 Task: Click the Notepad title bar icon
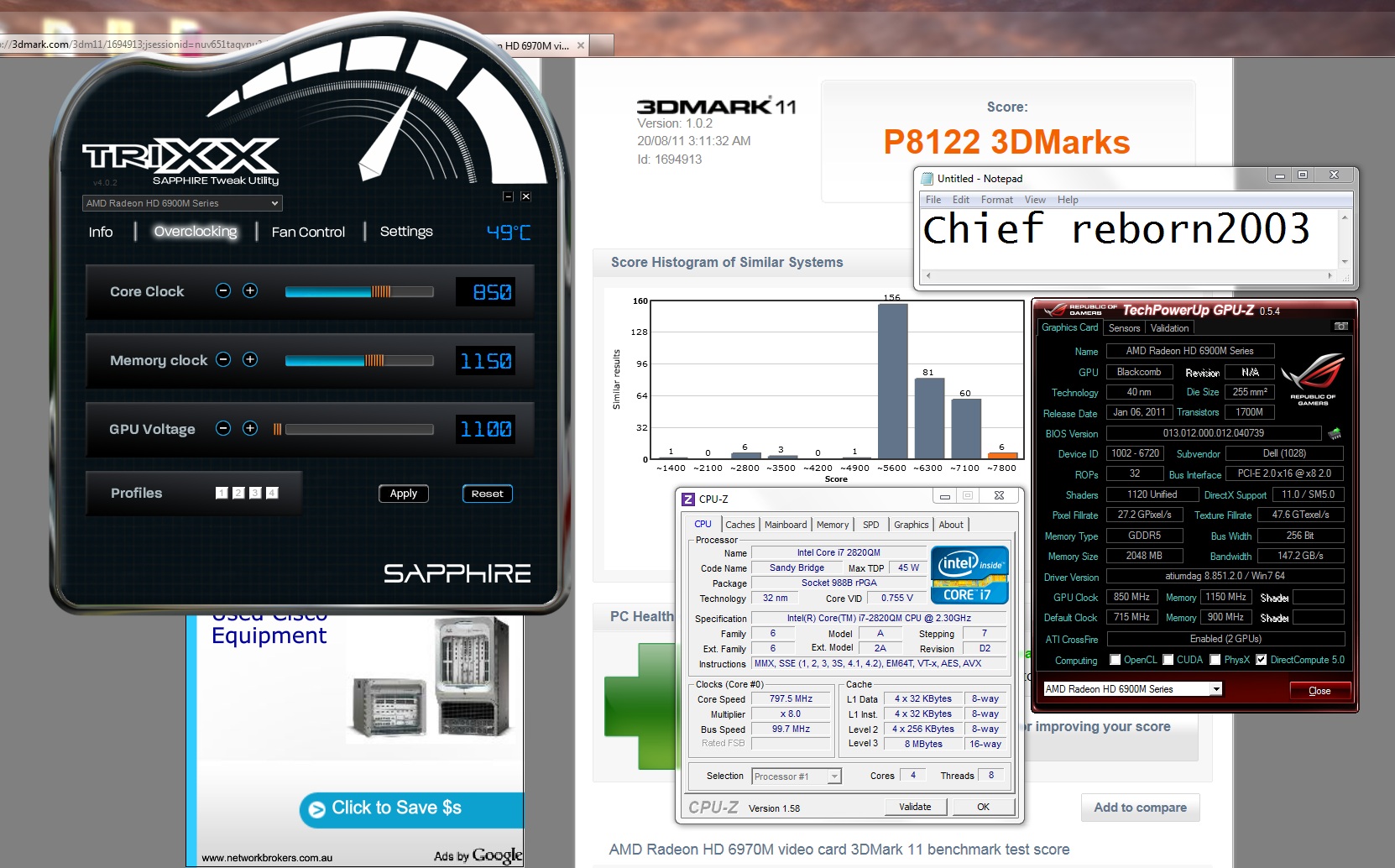(927, 178)
